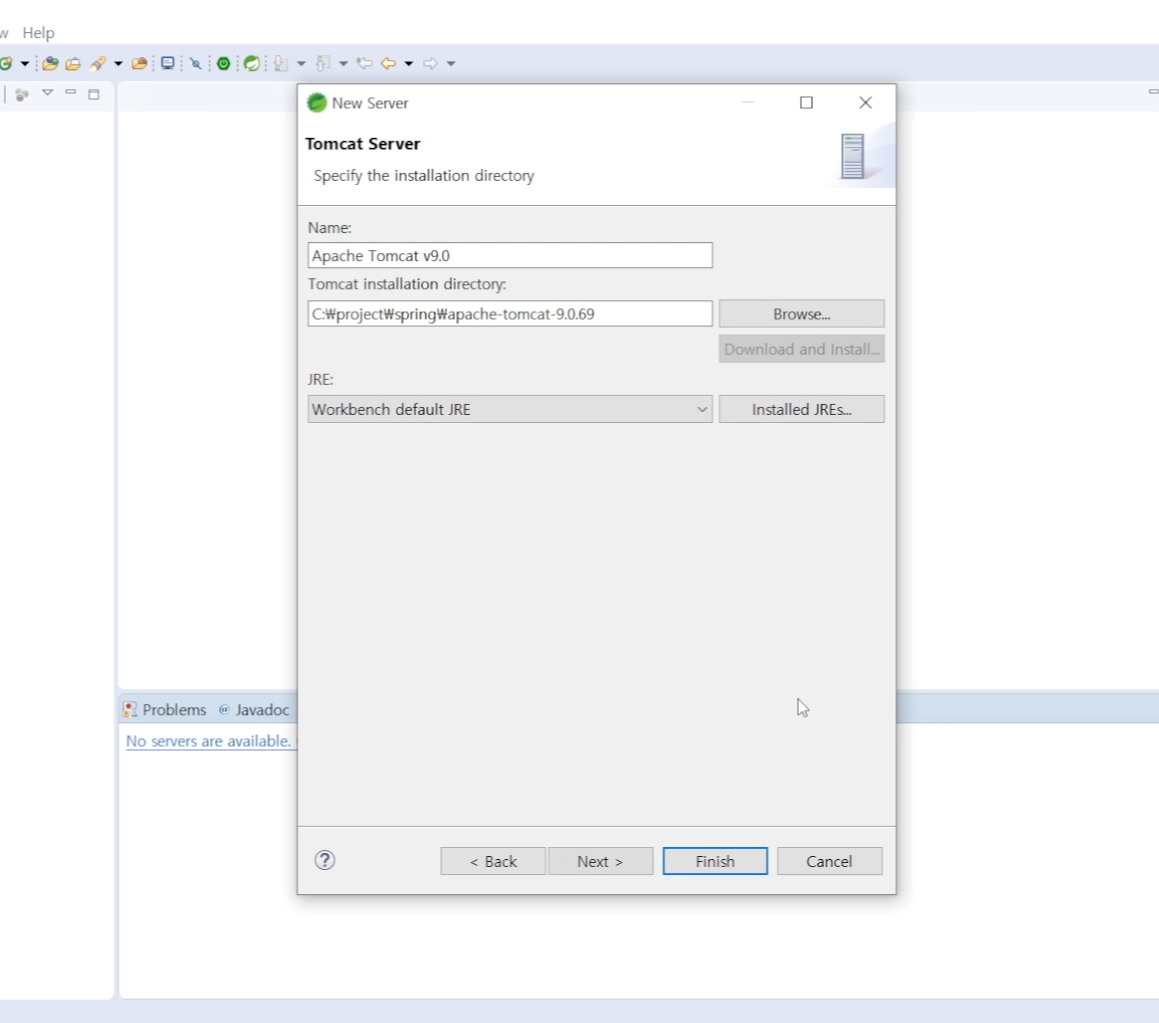Click the < Back button
This screenshot has width=1159, height=1023.
click(x=493, y=861)
